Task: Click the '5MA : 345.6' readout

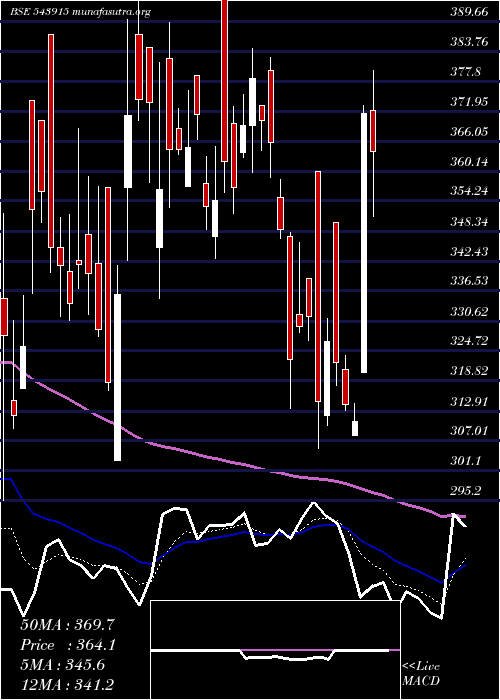Action: [63, 666]
